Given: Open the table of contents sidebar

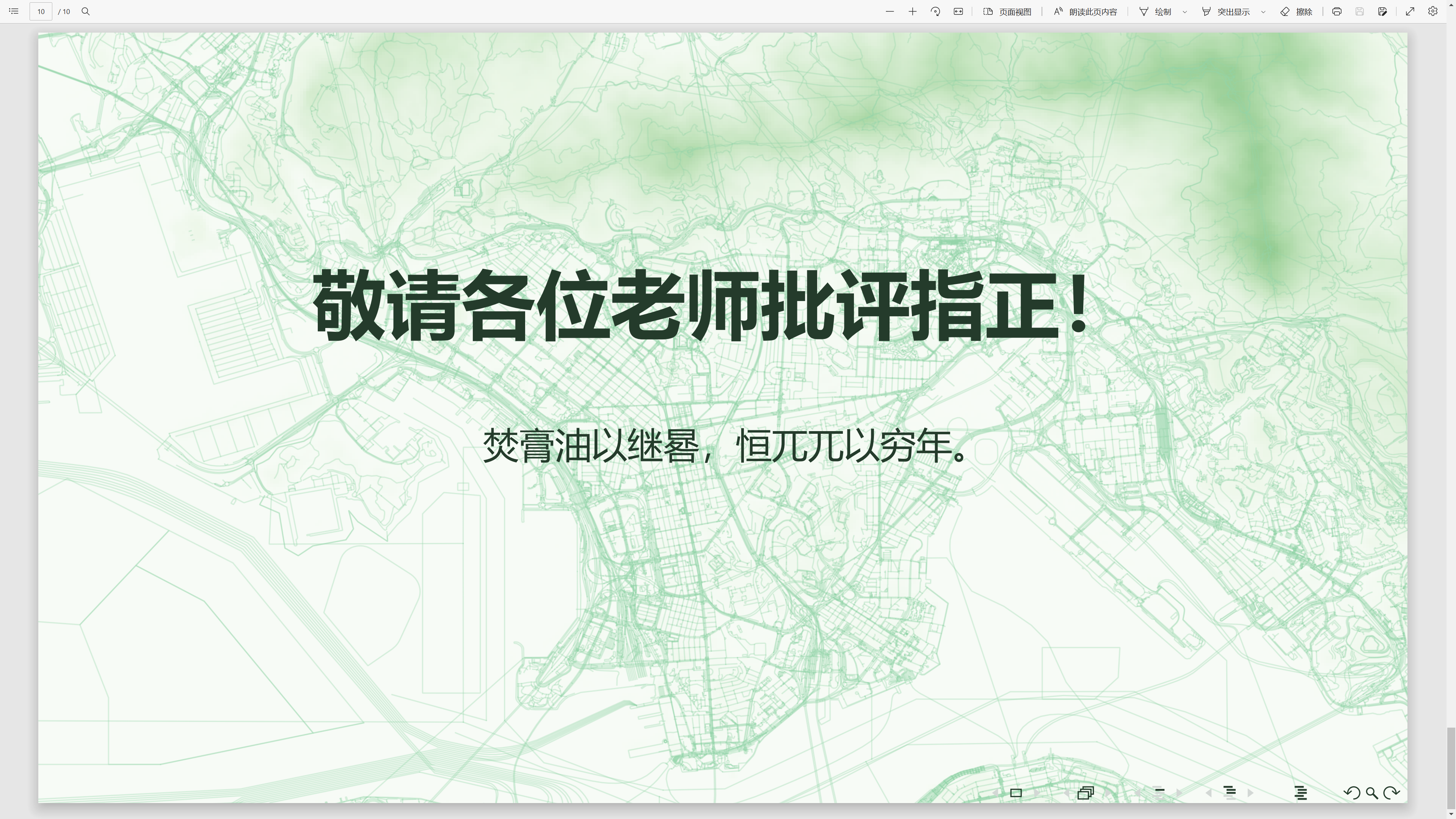Looking at the screenshot, I should tap(14, 11).
